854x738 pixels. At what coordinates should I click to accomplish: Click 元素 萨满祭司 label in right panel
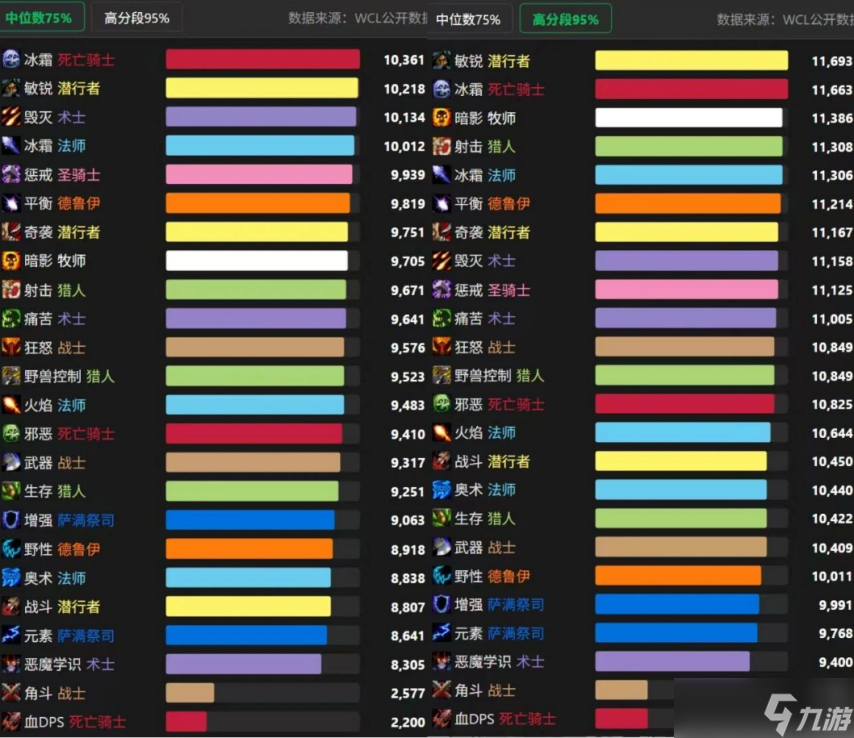click(x=499, y=633)
